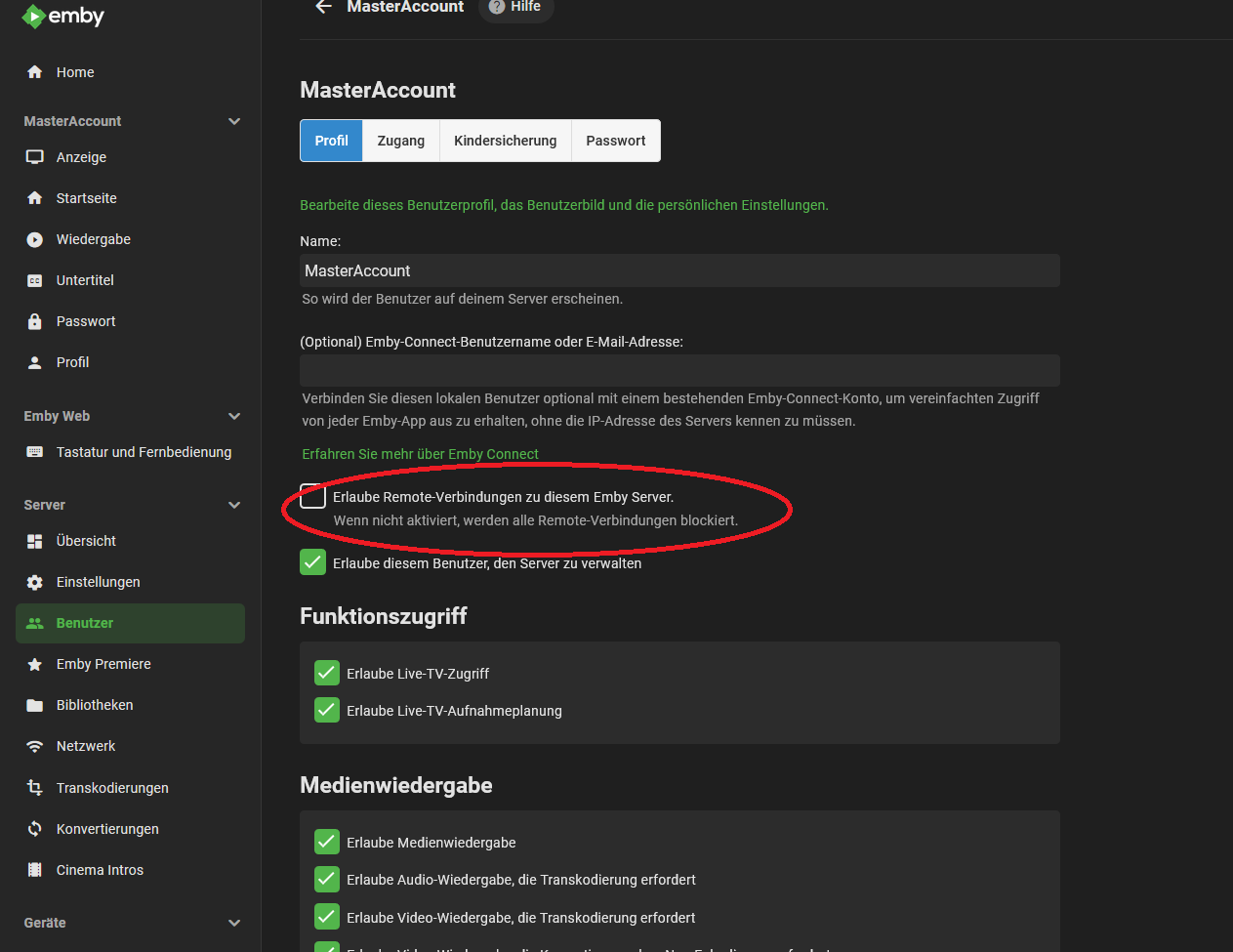Open Anzeige settings in sidebar

(130, 157)
